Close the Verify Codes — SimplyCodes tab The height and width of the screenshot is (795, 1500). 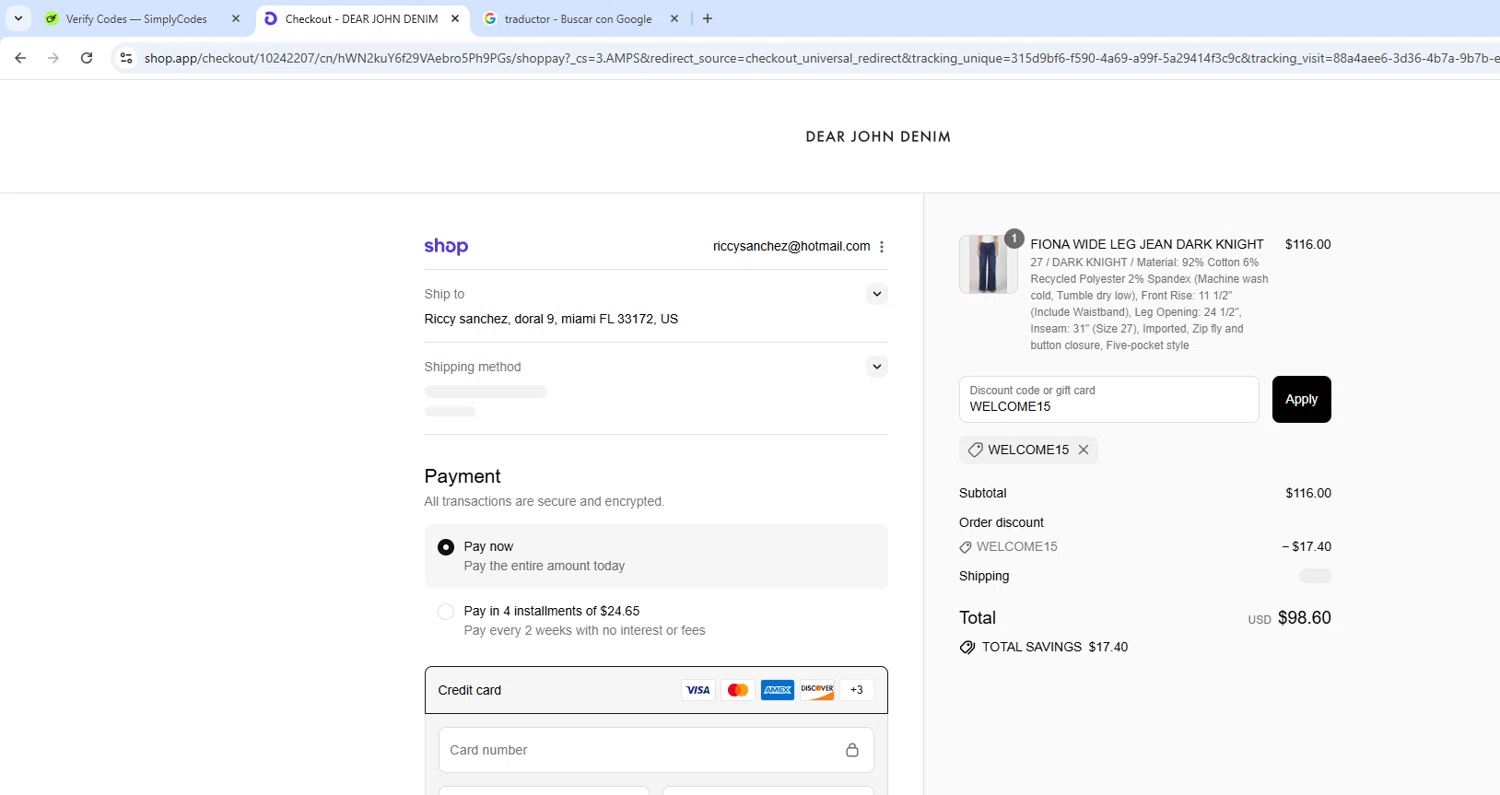click(235, 19)
